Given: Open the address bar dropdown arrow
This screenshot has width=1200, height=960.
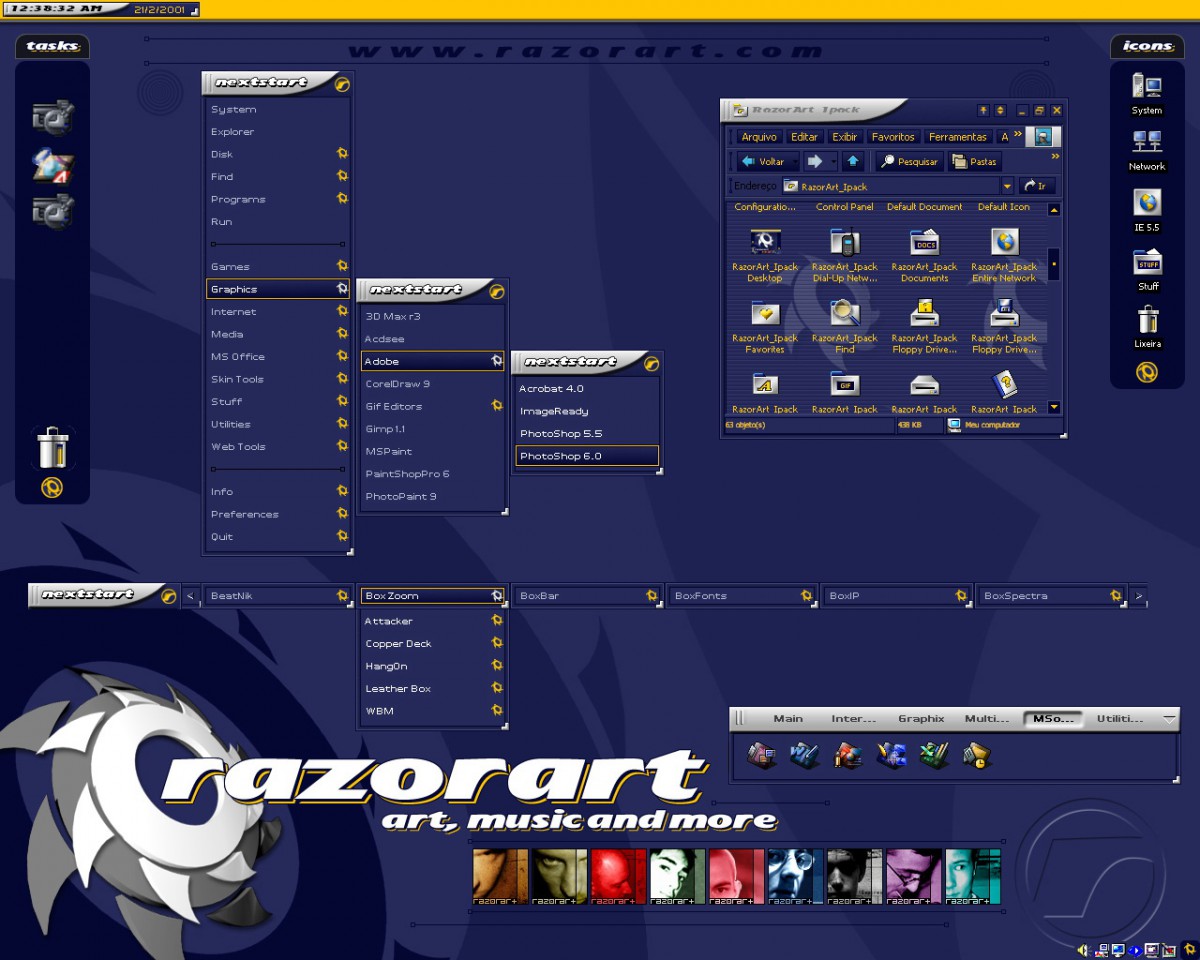Looking at the screenshot, I should point(1007,186).
